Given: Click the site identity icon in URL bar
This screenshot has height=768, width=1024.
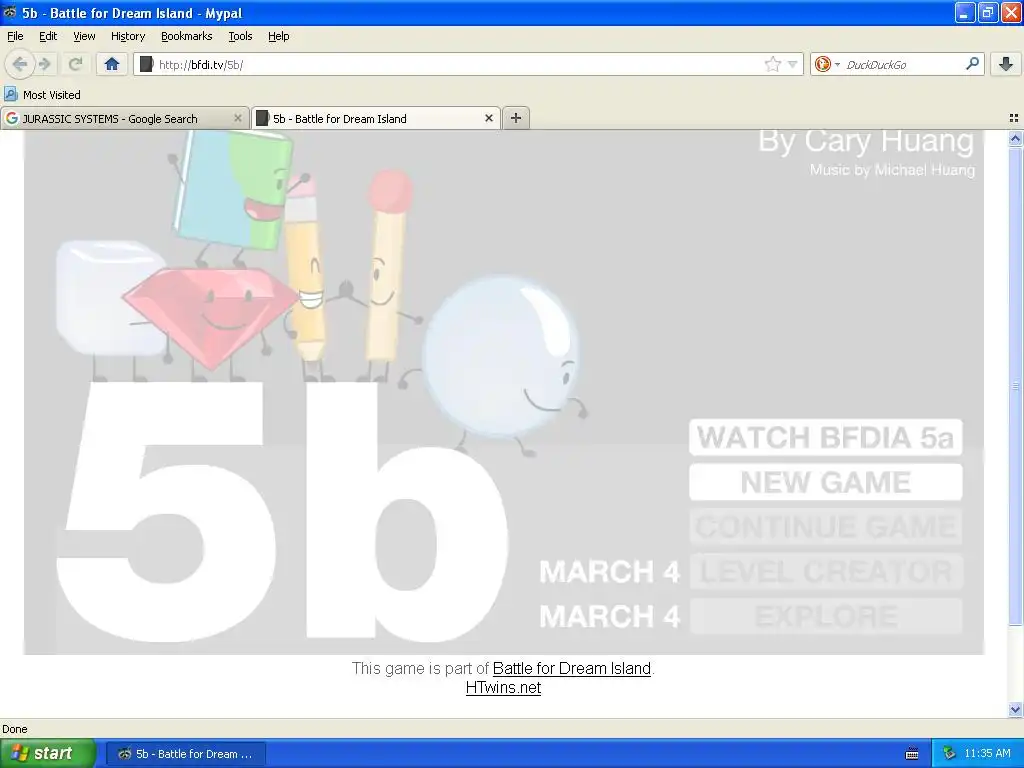Looking at the screenshot, I should tap(146, 64).
